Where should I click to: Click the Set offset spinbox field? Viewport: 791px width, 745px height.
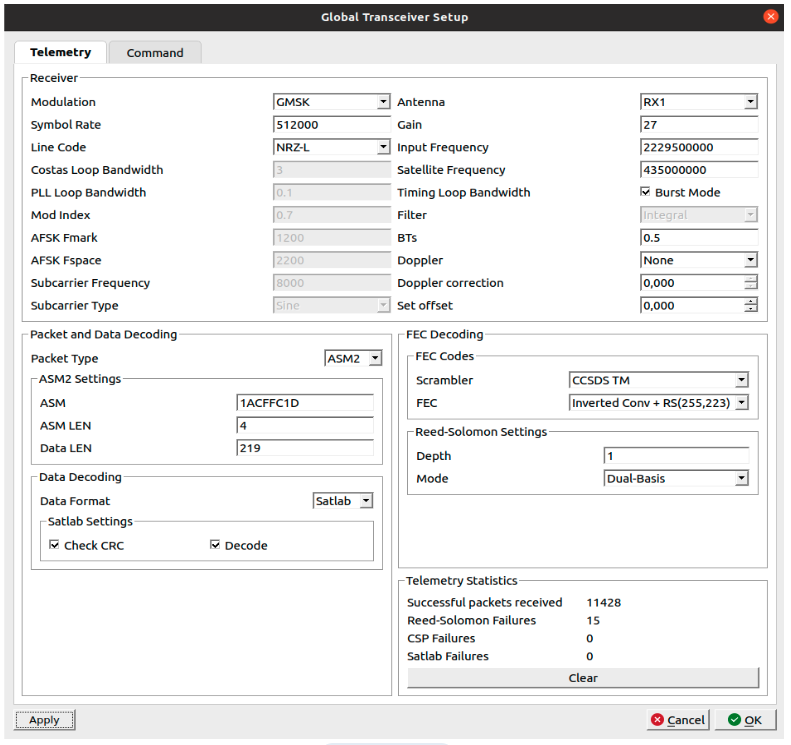coord(699,306)
